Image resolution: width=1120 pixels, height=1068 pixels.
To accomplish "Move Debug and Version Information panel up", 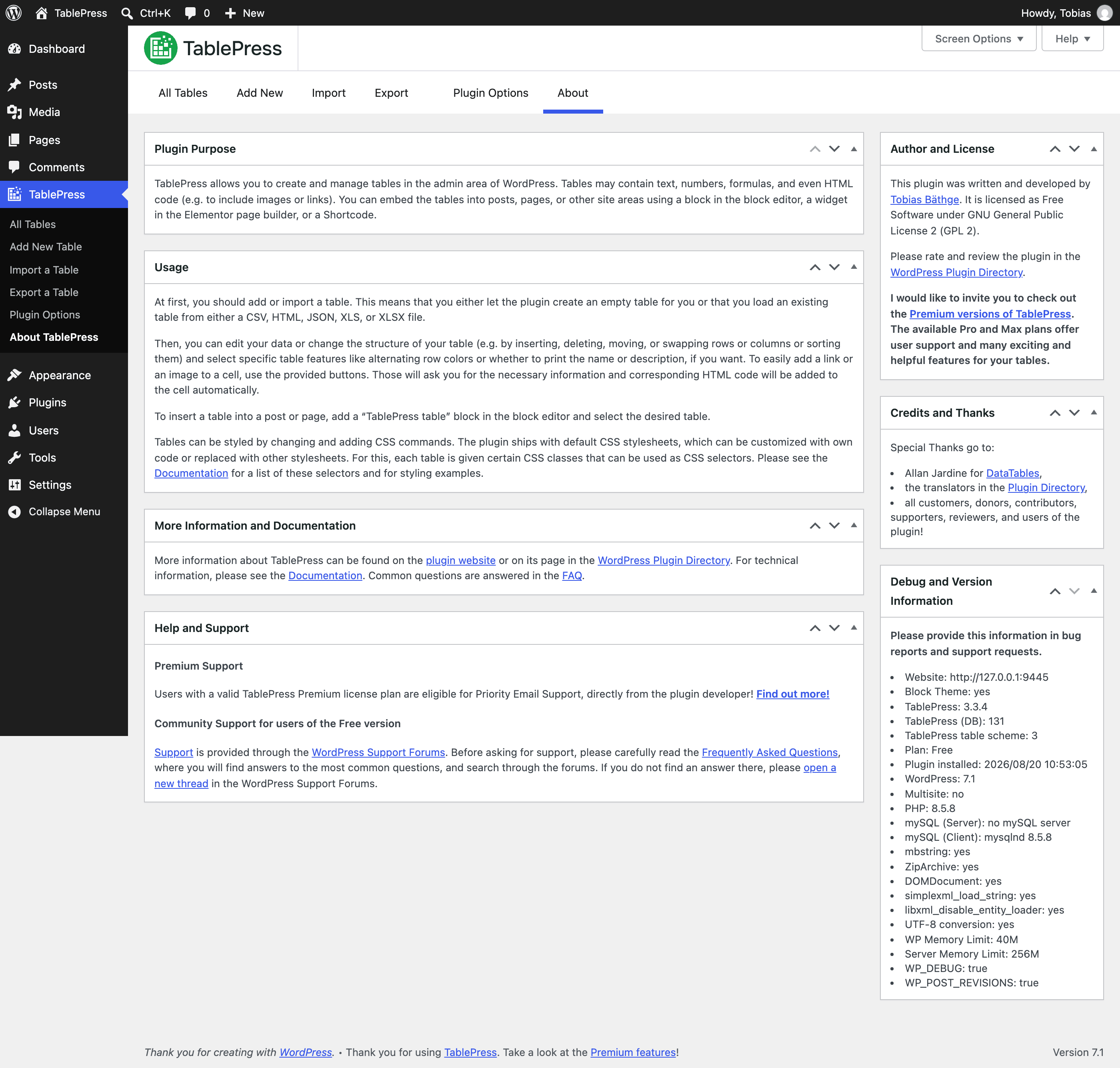I will pos(1054,592).
